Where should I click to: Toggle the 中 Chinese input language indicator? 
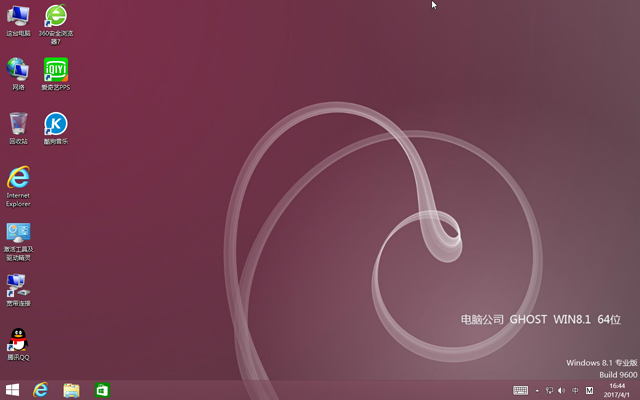pyautogui.click(x=575, y=390)
